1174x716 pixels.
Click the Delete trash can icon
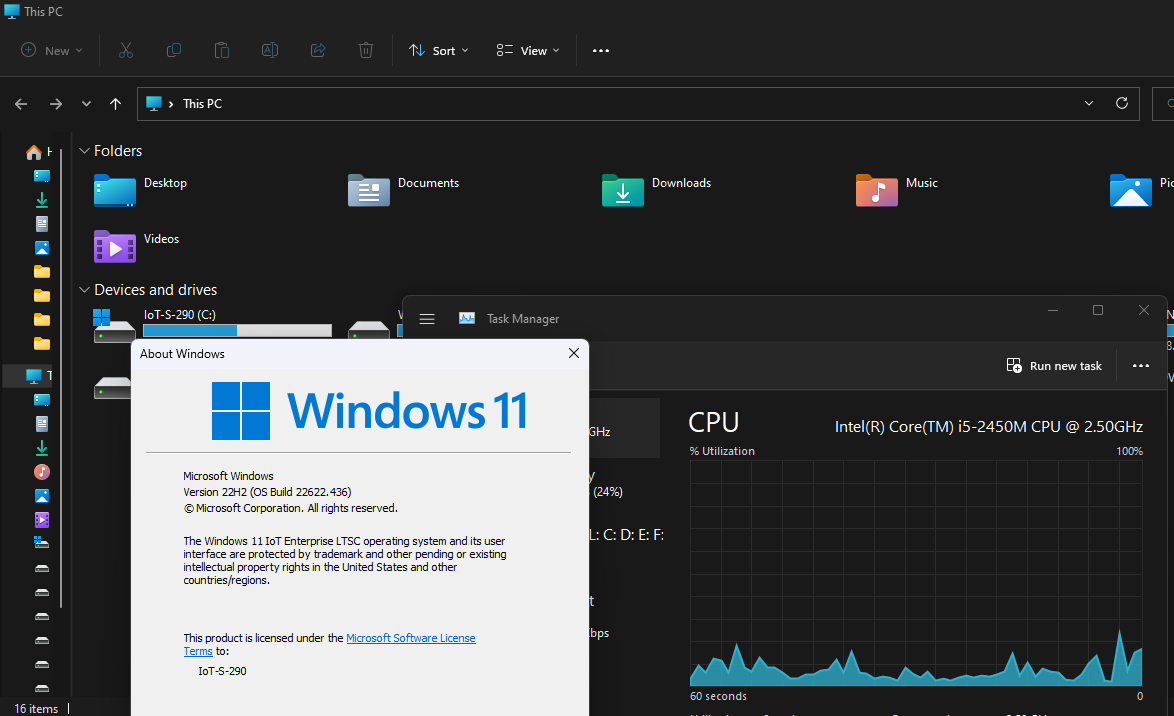[x=366, y=50]
